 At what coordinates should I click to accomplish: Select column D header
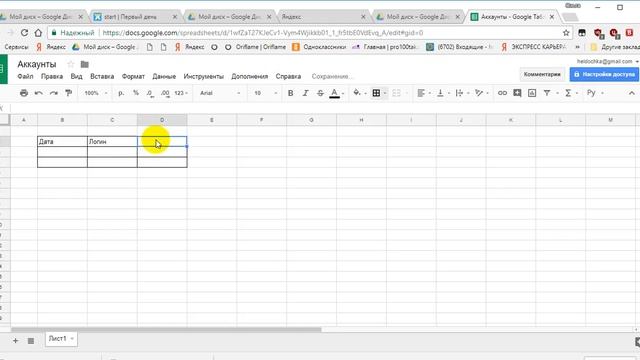[162, 120]
